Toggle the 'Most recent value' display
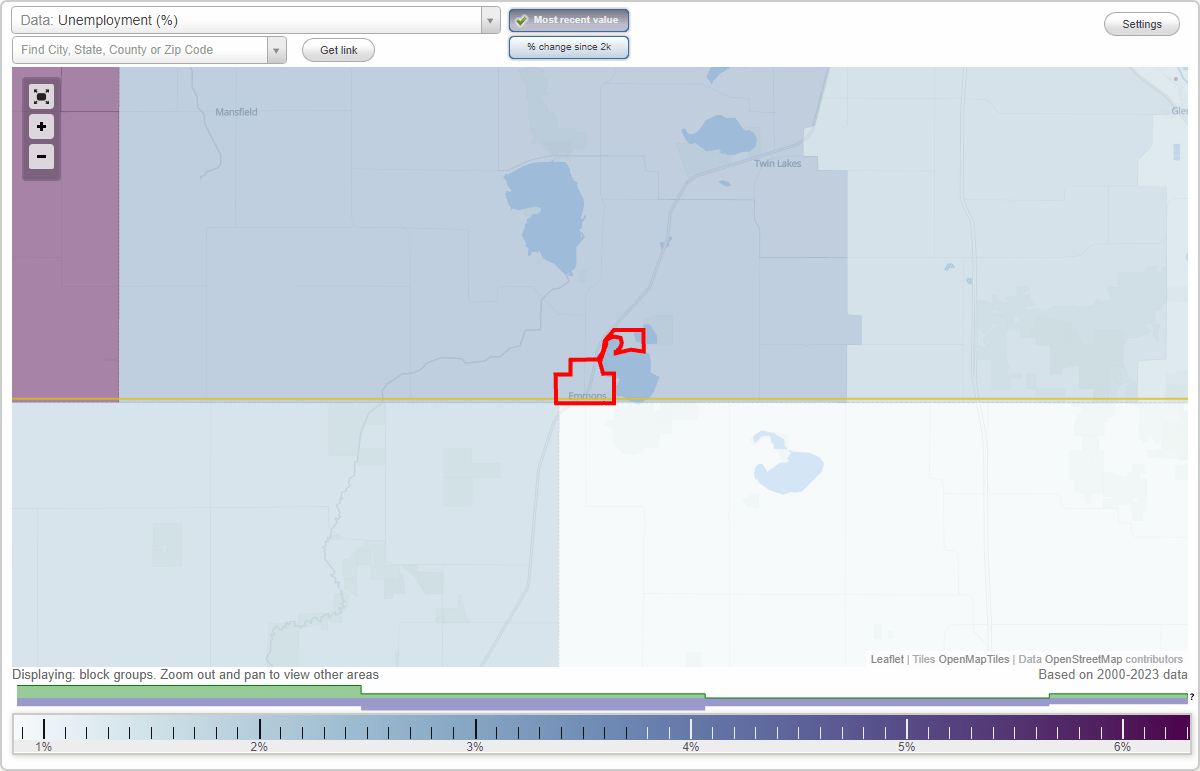Screen dimensions: 1200x771 [x=569, y=20]
